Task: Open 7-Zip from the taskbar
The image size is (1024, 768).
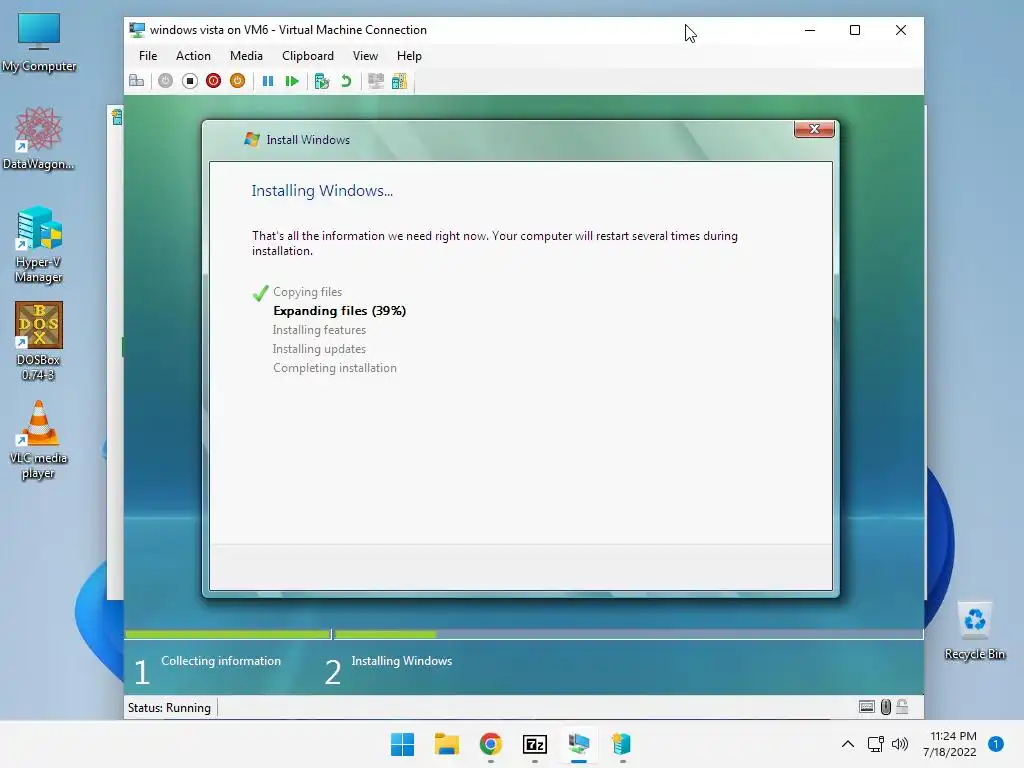Action: point(535,744)
